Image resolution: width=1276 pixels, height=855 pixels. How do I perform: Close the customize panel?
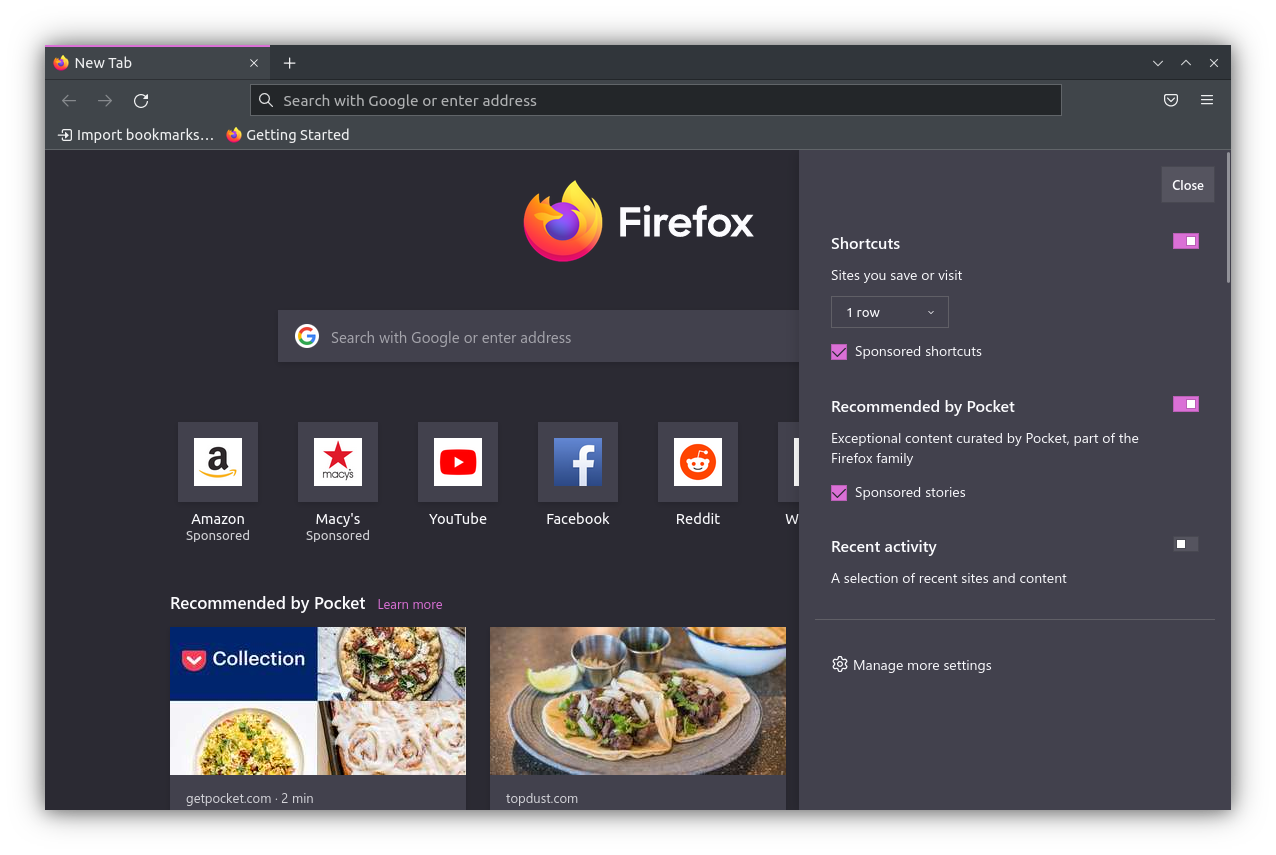[1188, 185]
